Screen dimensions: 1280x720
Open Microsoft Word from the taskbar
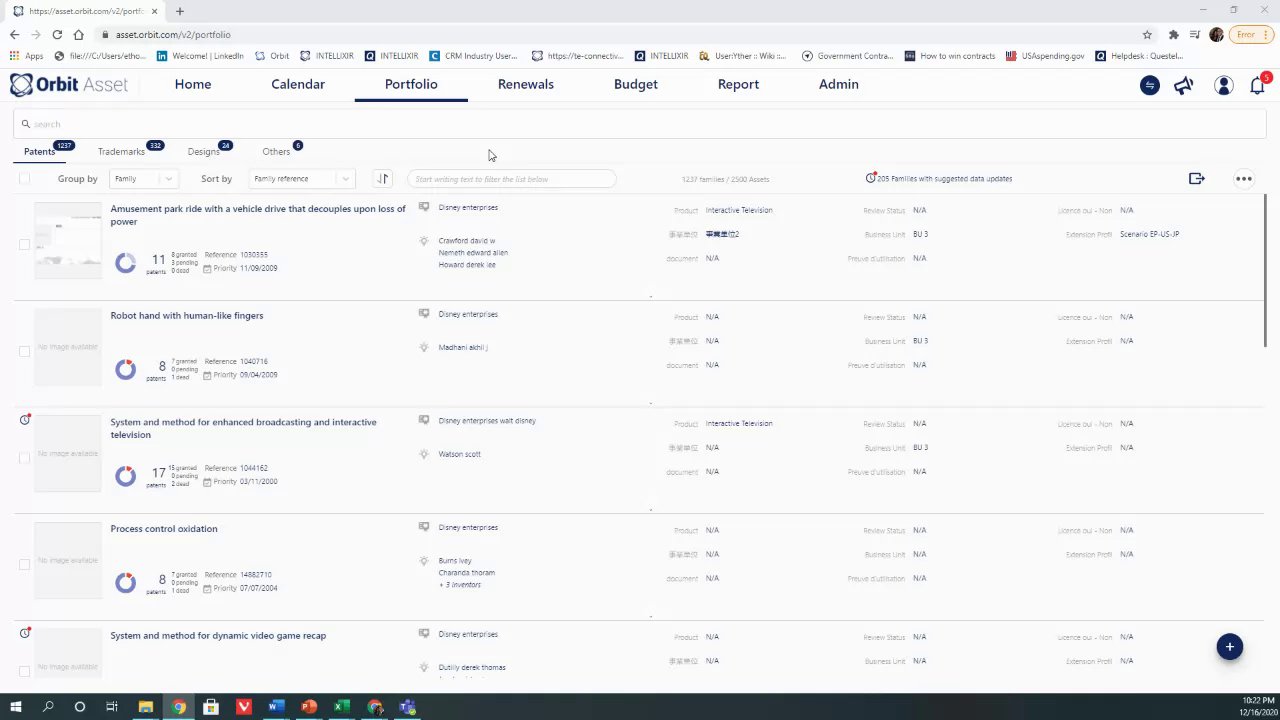tap(276, 707)
